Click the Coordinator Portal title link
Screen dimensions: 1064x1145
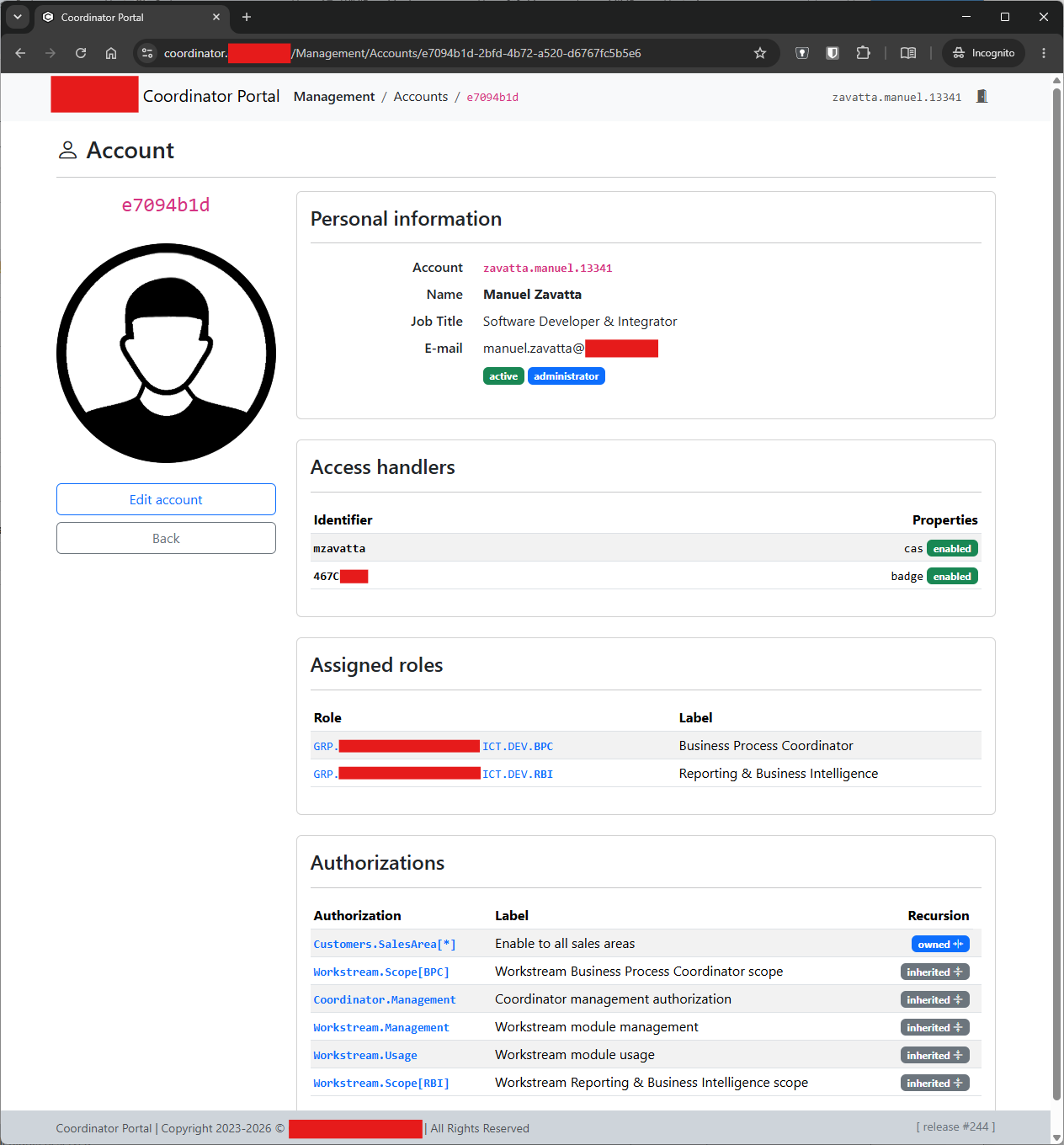[x=211, y=96]
